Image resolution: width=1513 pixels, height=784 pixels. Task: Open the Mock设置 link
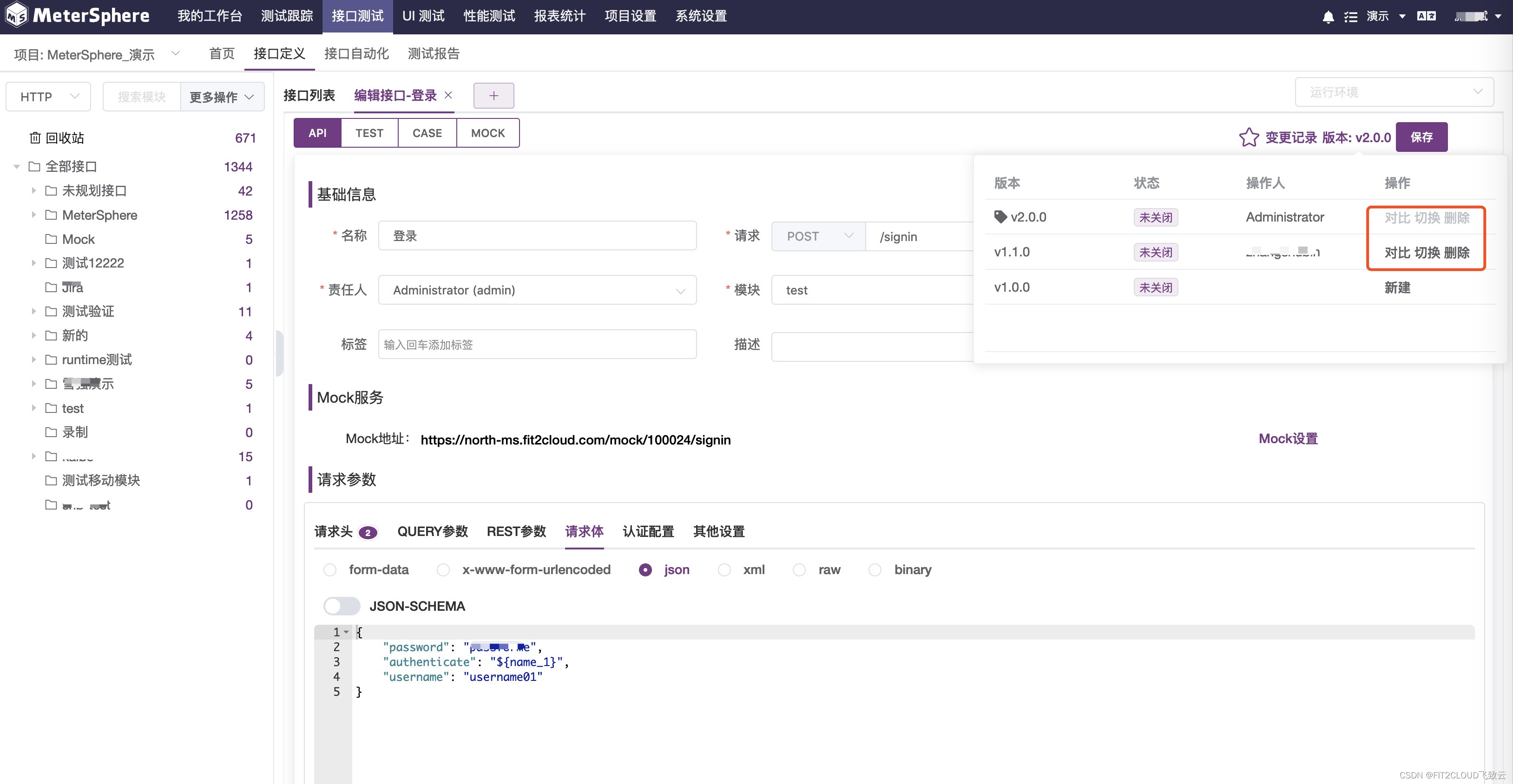coord(1288,439)
